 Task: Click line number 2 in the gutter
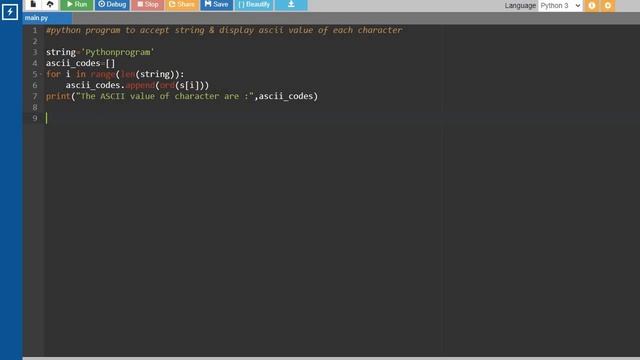point(35,41)
